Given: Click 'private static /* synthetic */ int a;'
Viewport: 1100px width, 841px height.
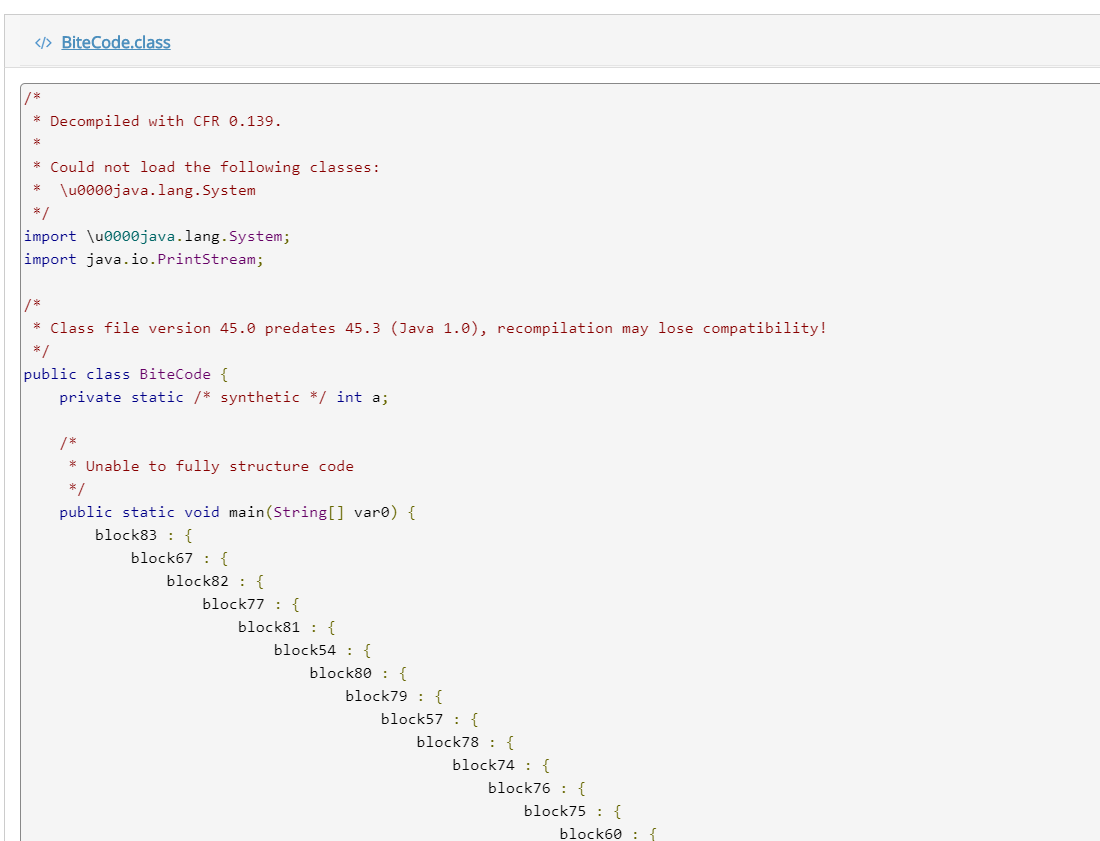Looking at the screenshot, I should tap(224, 398).
